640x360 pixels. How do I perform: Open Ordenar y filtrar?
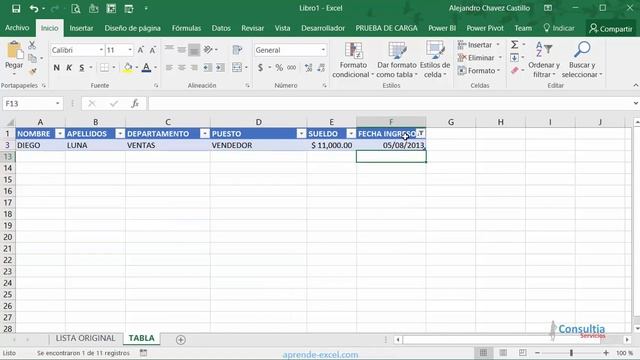pos(544,60)
